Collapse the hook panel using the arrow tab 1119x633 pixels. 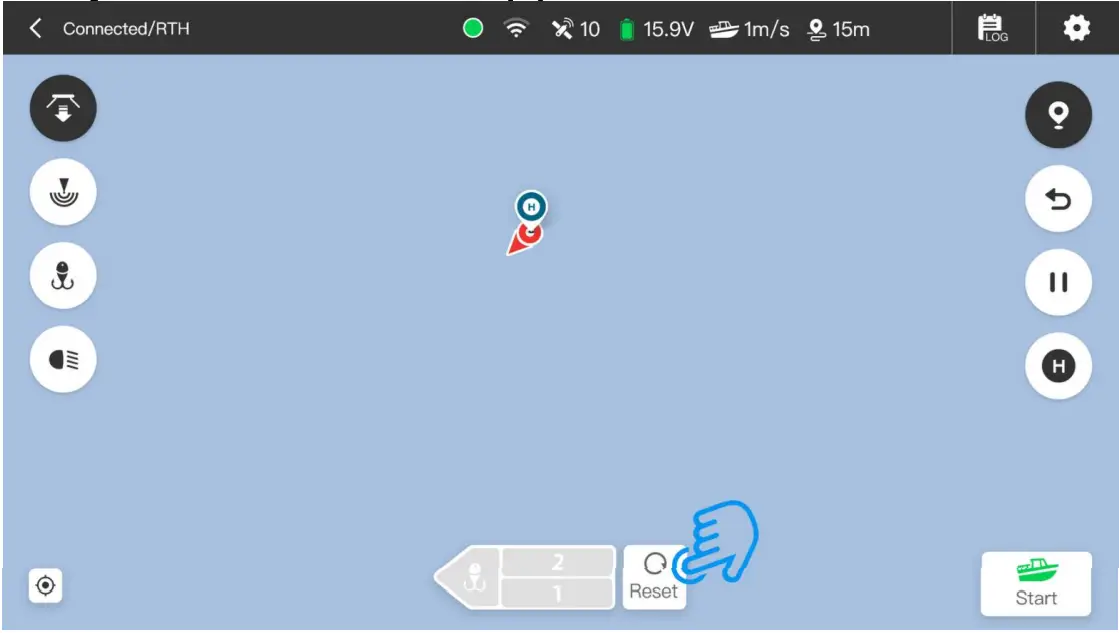click(x=468, y=577)
